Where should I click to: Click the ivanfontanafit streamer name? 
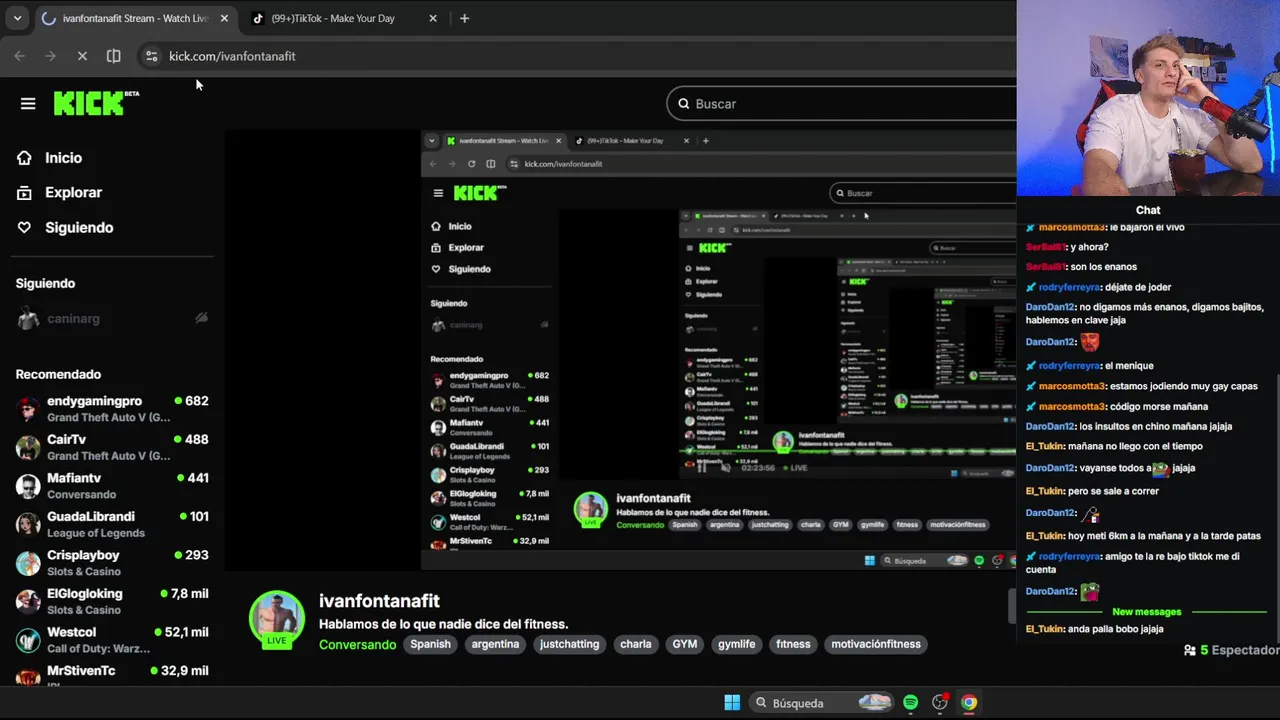(x=379, y=601)
